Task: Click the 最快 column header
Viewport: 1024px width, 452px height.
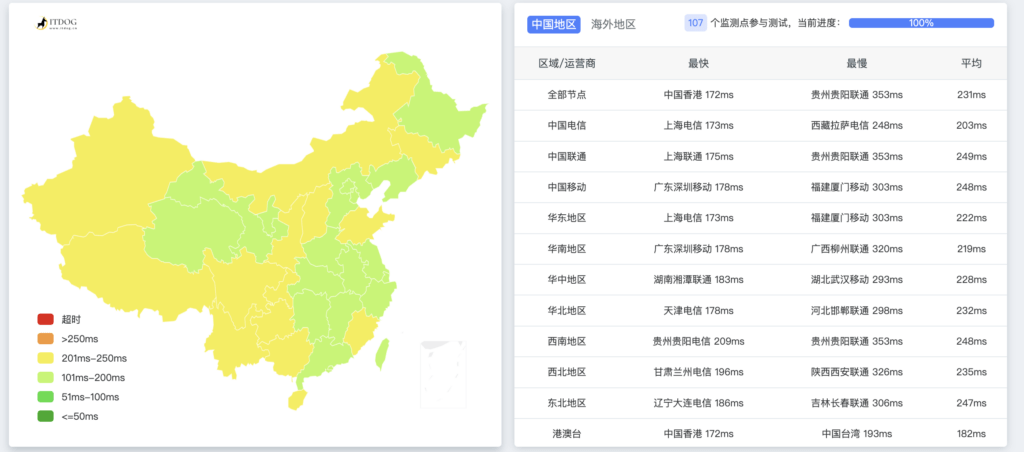Action: (698, 63)
